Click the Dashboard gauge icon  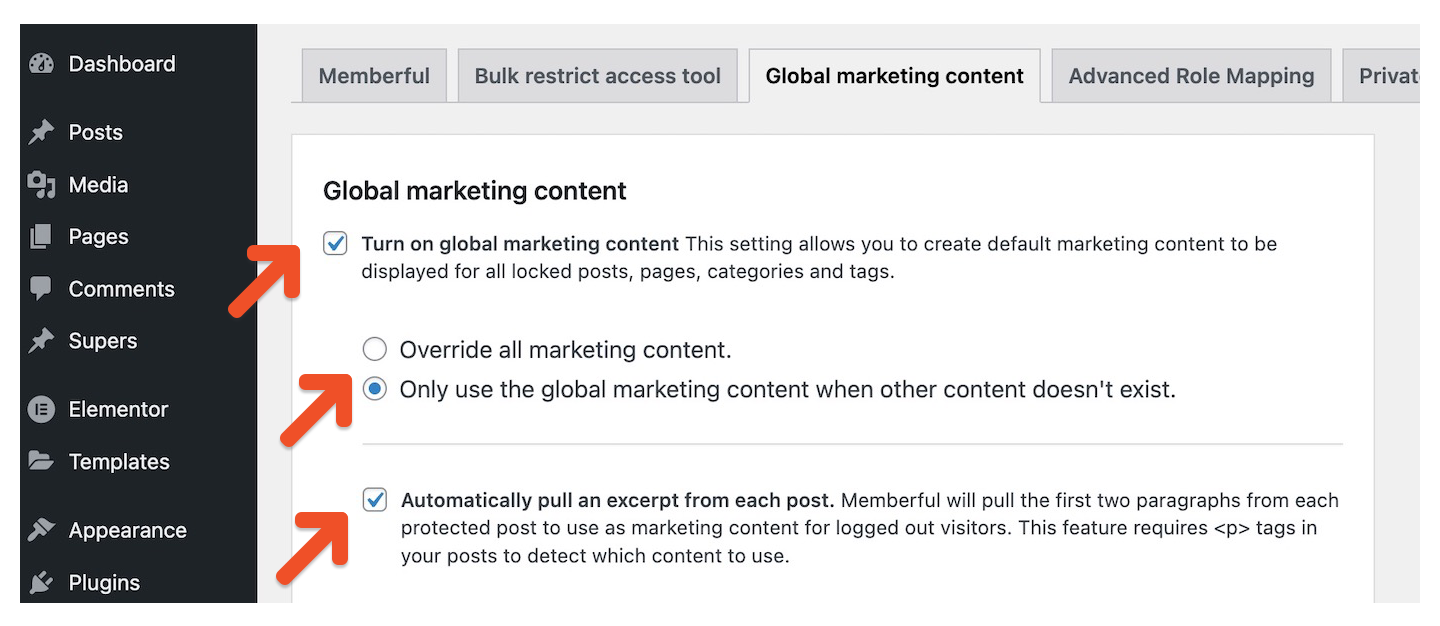(41, 64)
